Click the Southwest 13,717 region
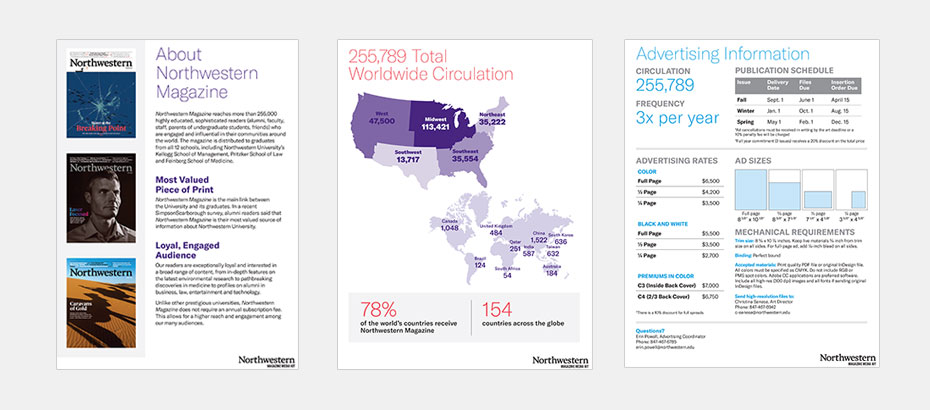The image size is (930, 410). click(x=407, y=156)
